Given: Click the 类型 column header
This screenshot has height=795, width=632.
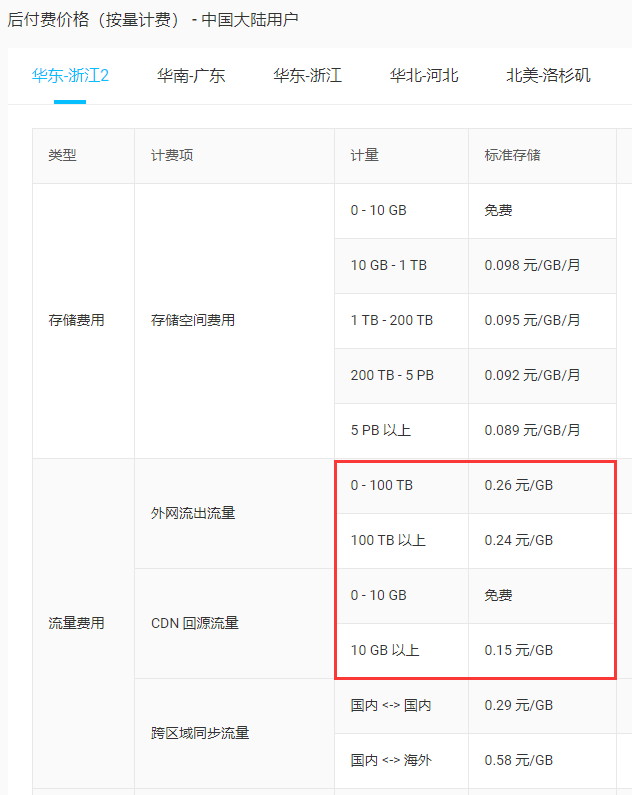Looking at the screenshot, I should click(x=62, y=156).
